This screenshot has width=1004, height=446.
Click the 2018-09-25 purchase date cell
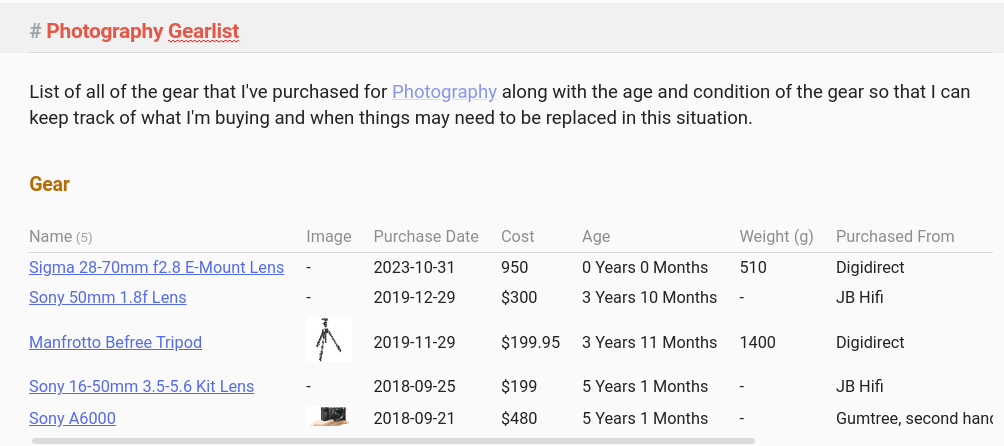coord(414,386)
